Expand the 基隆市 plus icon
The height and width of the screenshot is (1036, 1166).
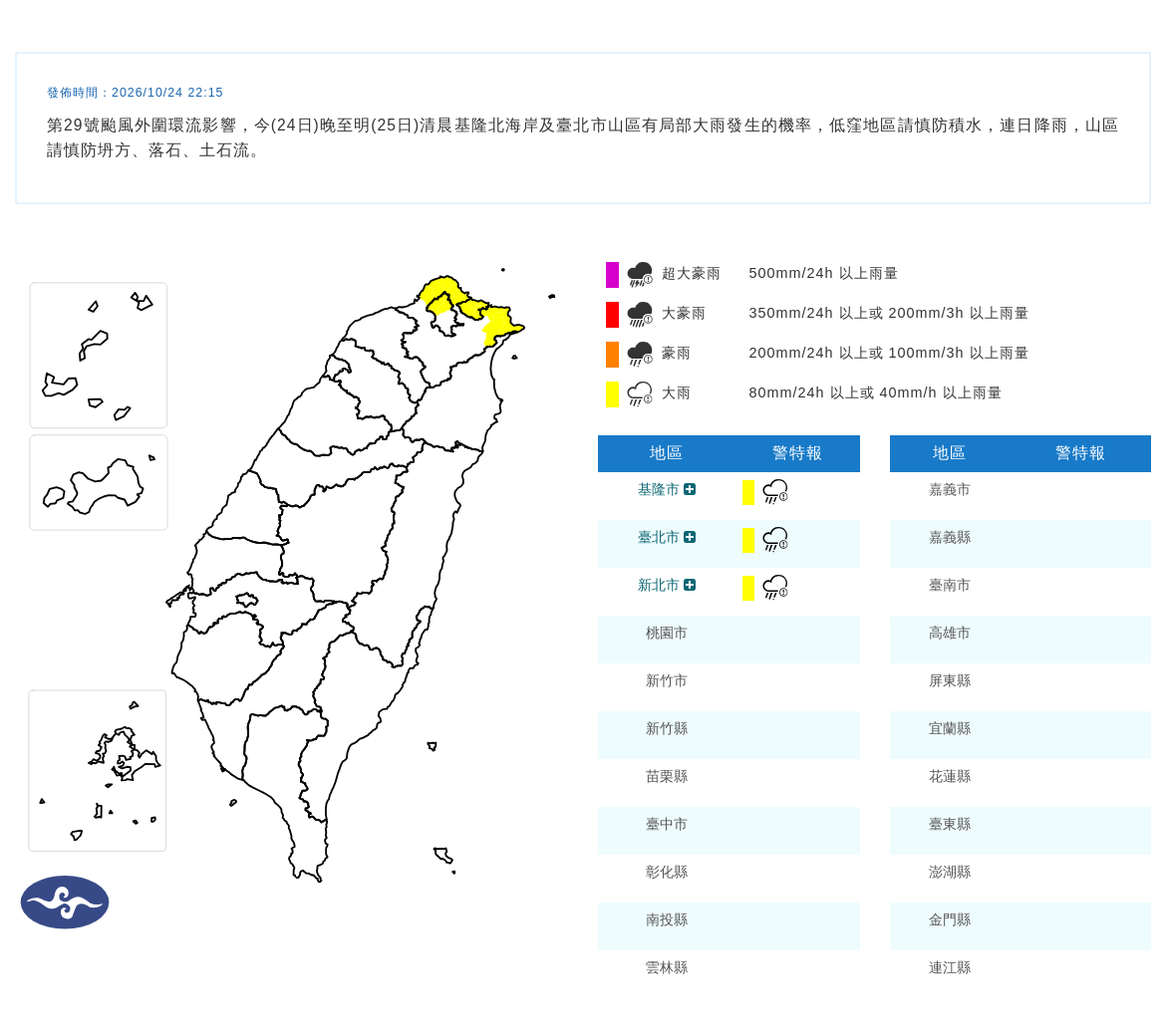(690, 489)
